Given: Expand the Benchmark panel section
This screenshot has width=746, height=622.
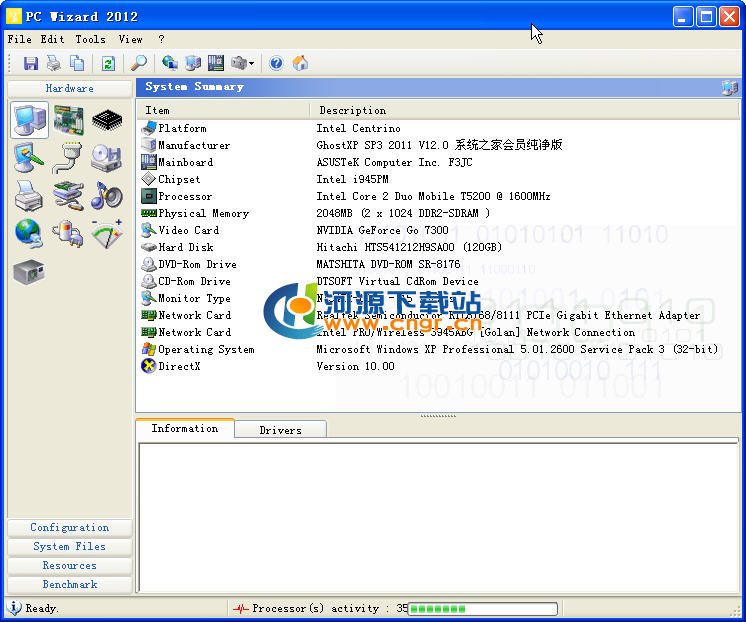Looking at the screenshot, I should [x=70, y=585].
